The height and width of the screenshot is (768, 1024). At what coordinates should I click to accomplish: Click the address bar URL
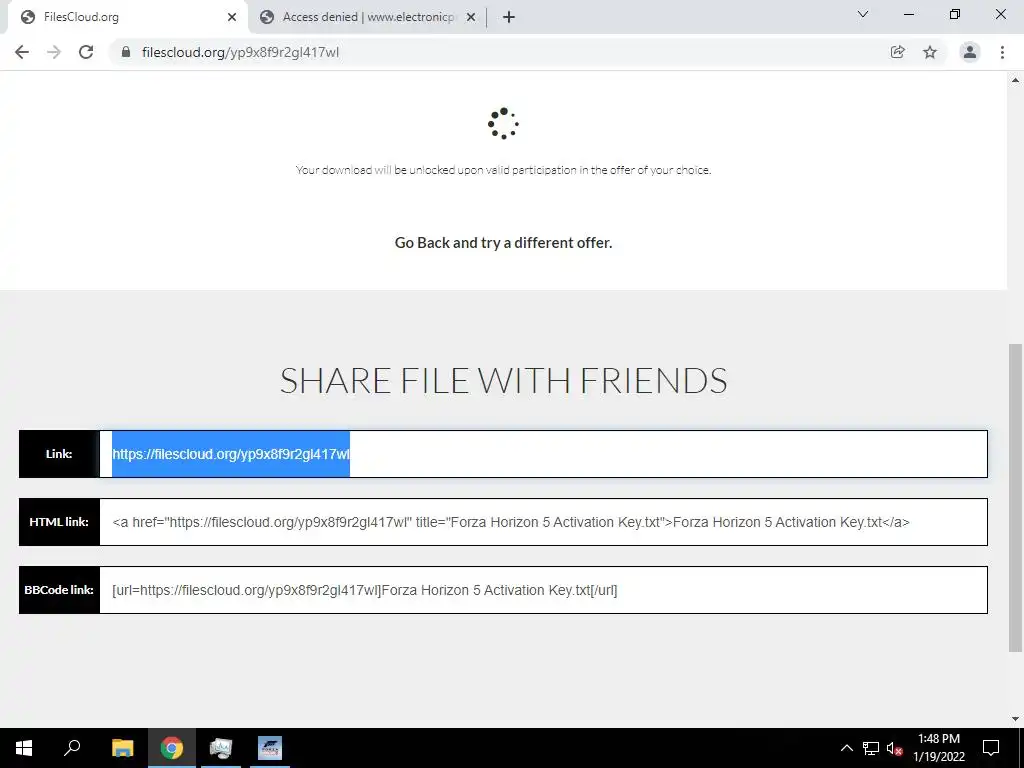(x=240, y=52)
